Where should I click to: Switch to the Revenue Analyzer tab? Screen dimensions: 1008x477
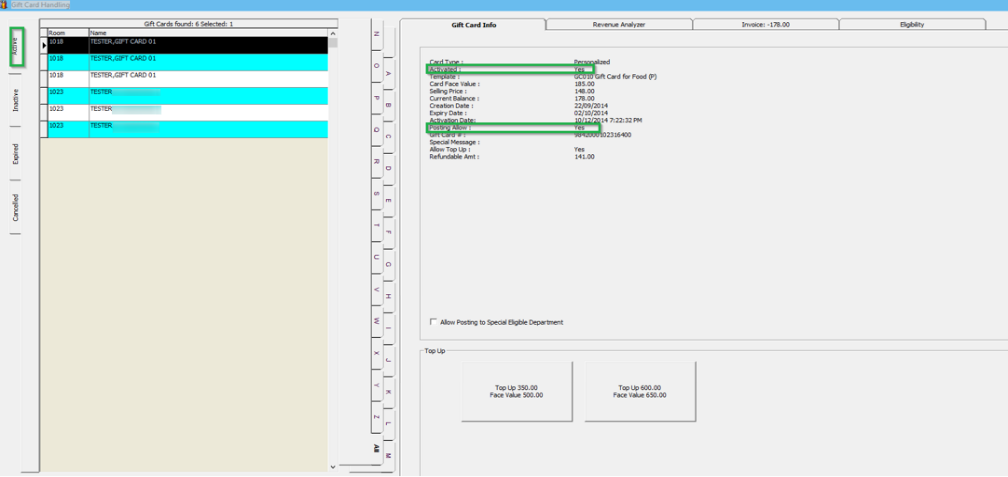coord(619,25)
